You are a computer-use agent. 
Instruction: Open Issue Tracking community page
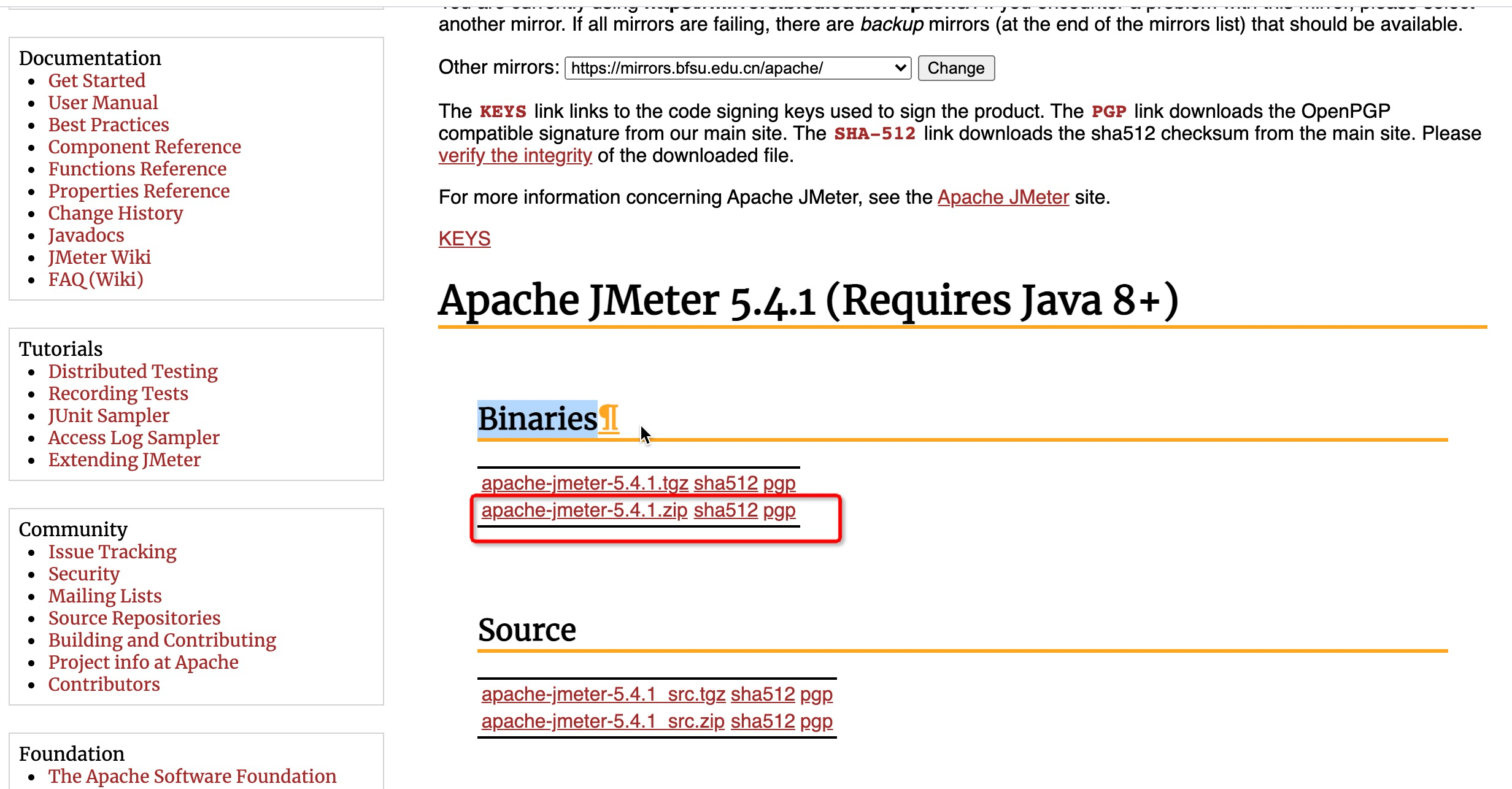112,552
